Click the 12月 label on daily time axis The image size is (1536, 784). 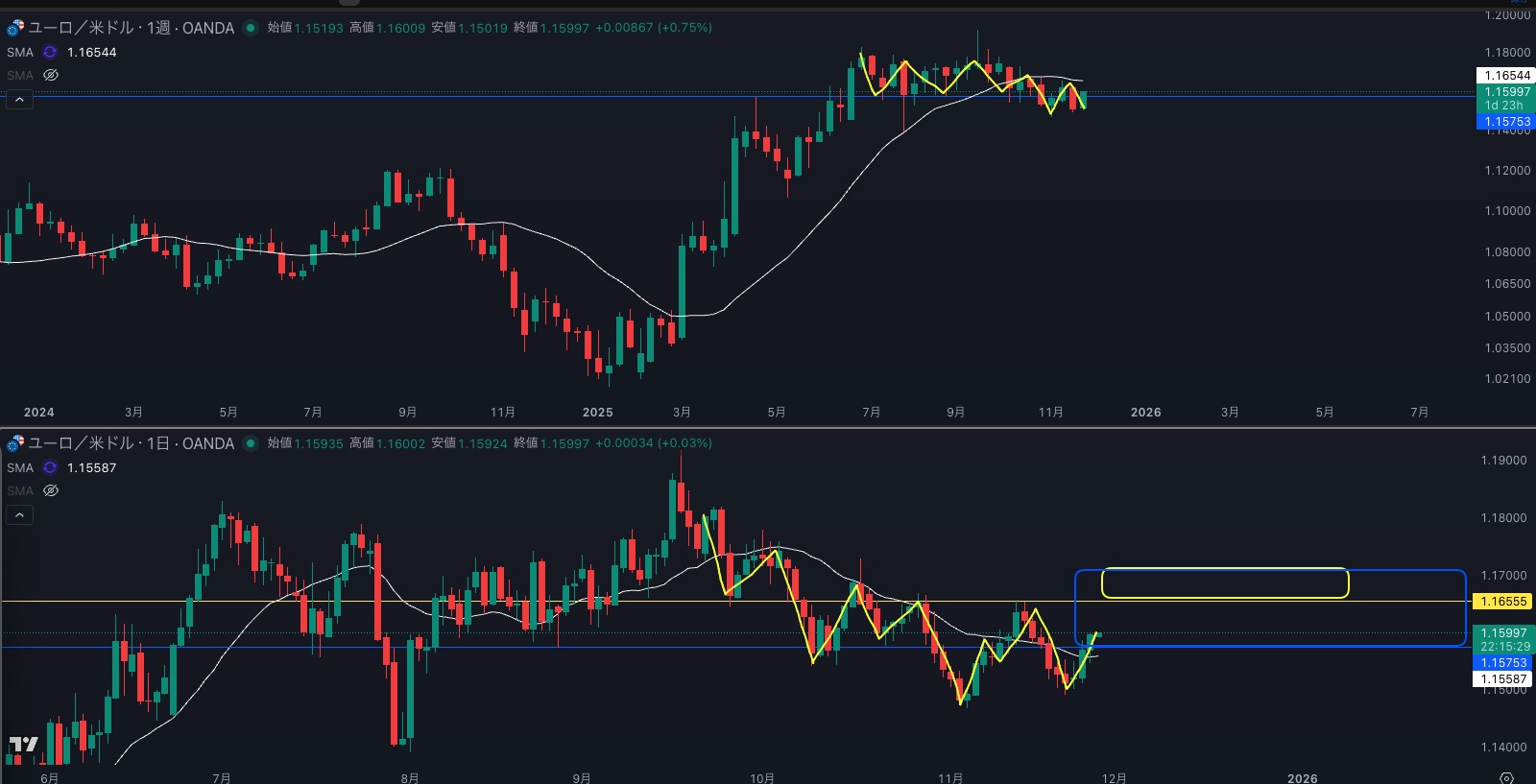click(1114, 778)
